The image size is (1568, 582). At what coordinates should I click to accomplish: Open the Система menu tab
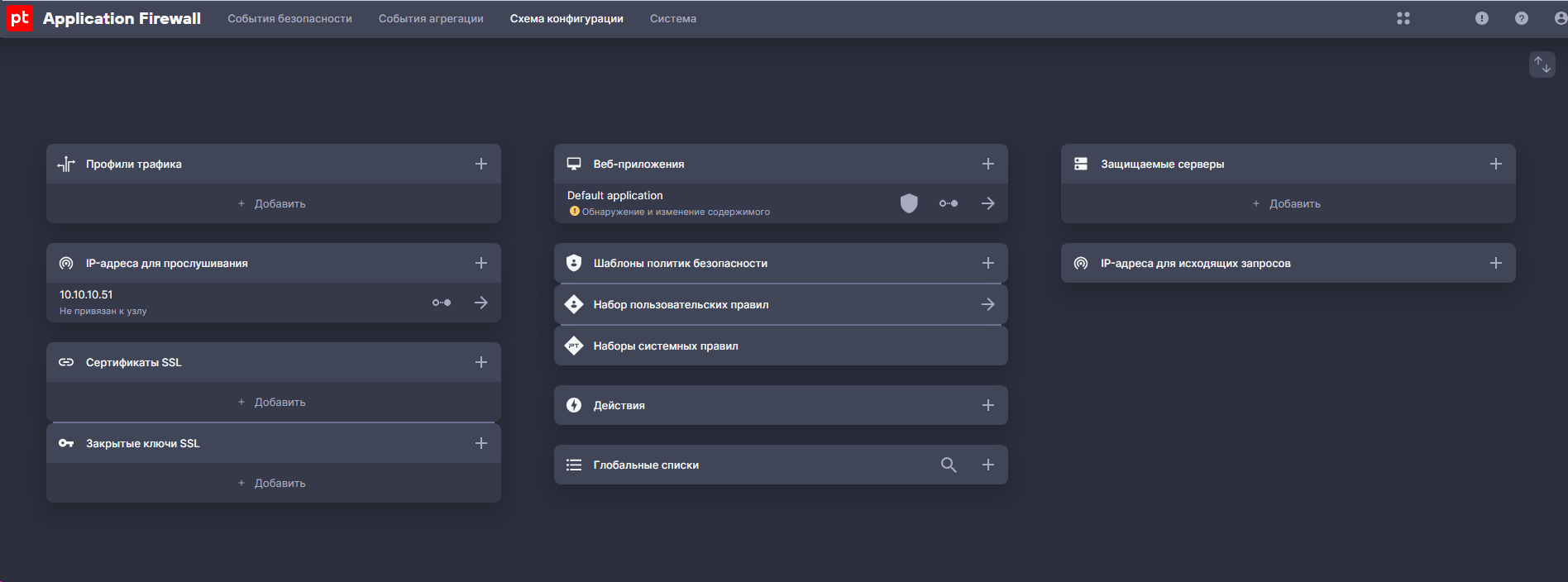click(672, 18)
